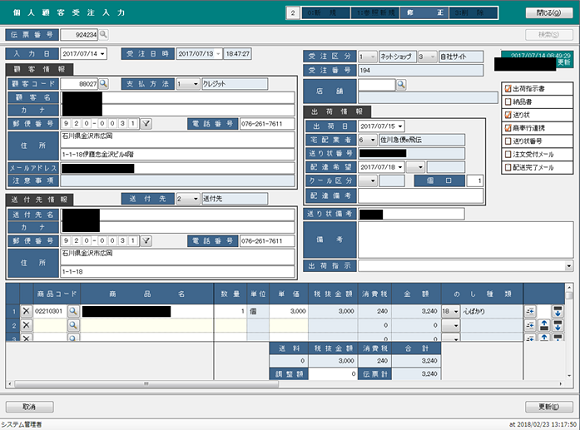Image resolution: width=580 pixels, height=430 pixels.
Task: Enable the 納品書 checkbox
Action: [x=508, y=102]
